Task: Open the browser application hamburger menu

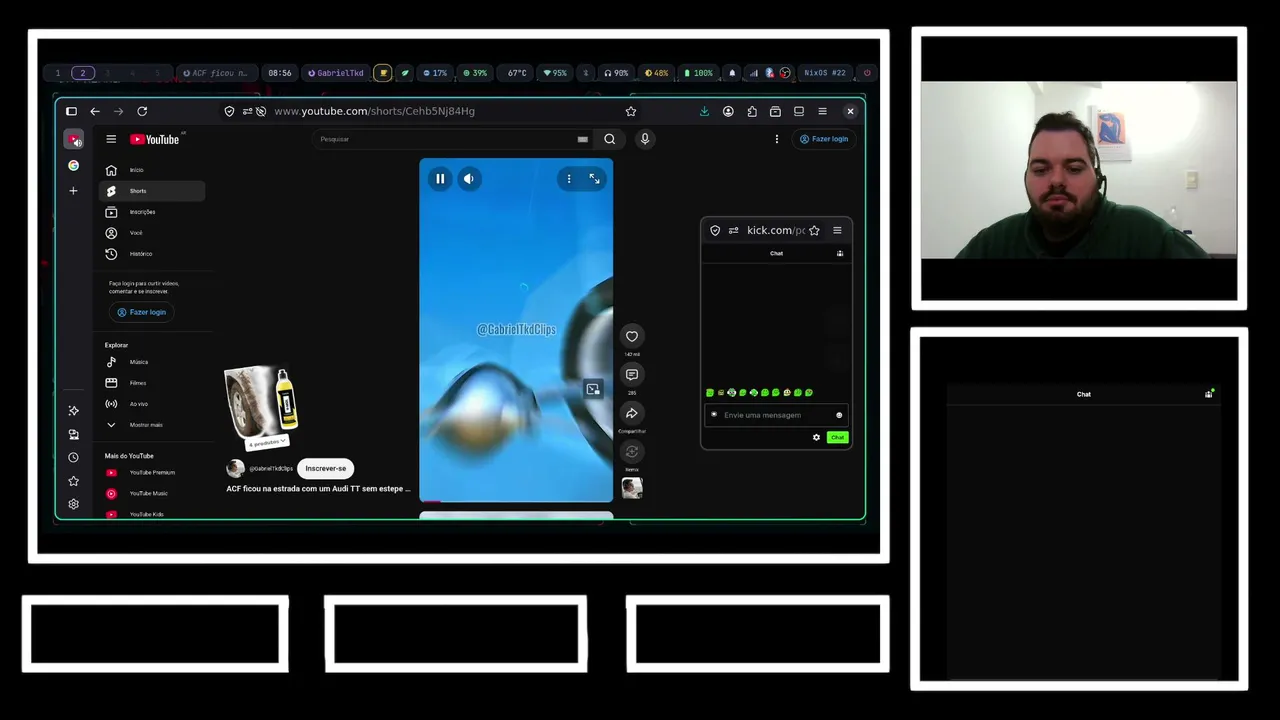Action: [822, 111]
